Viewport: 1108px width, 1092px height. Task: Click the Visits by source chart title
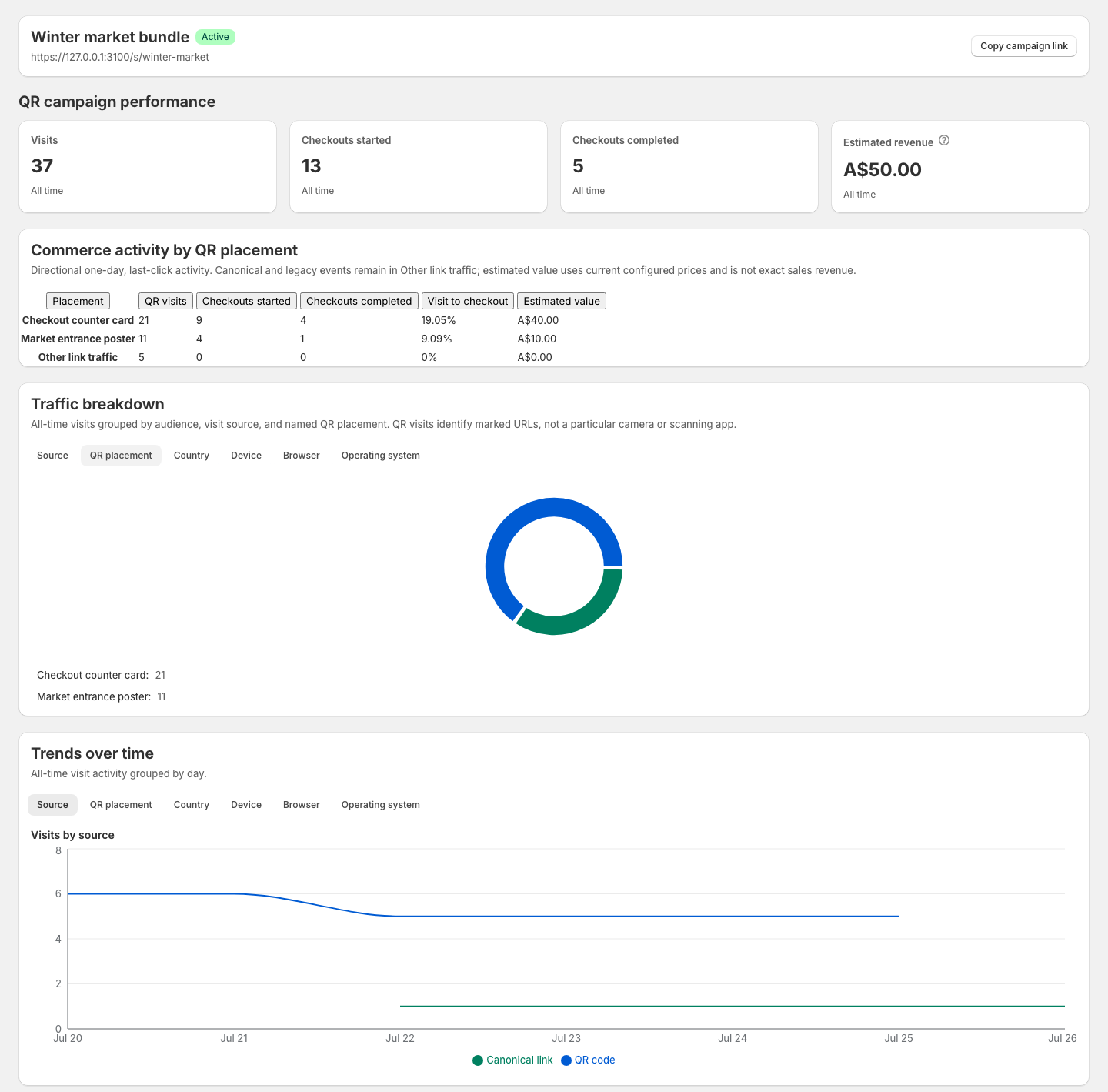coord(72,835)
